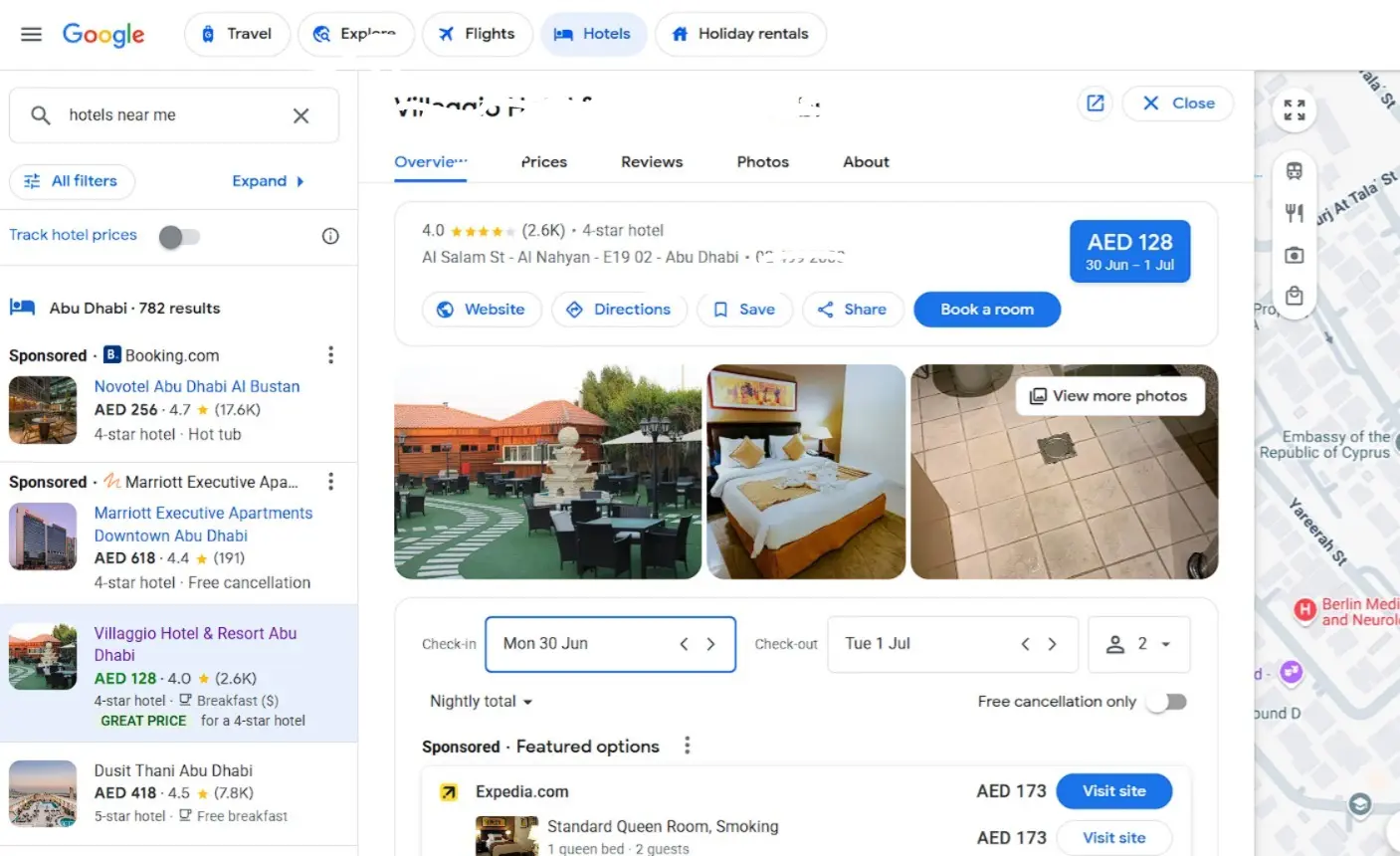Expand the map to fullscreen

[1295, 109]
